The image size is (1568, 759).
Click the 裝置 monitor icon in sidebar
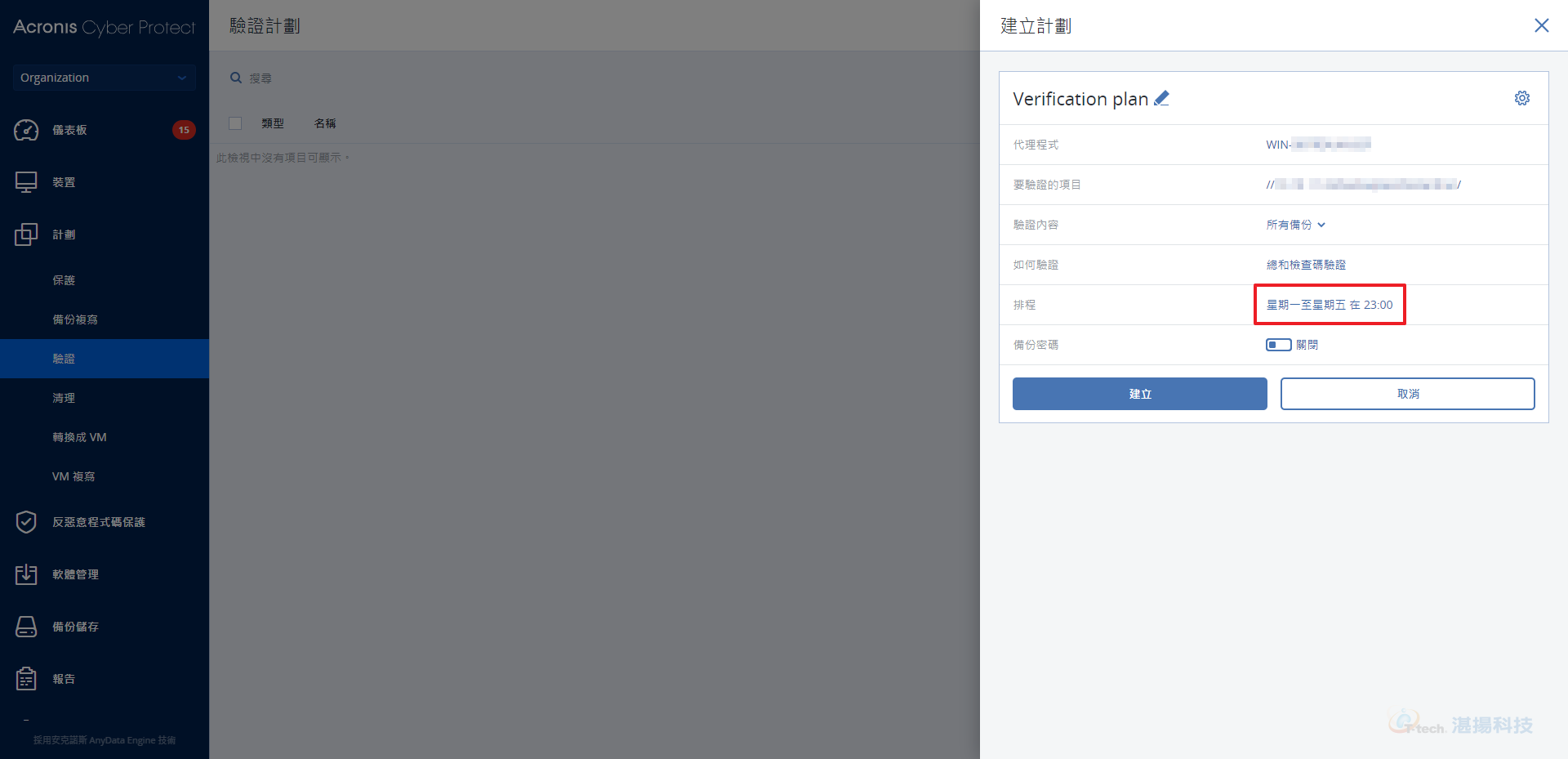click(26, 182)
